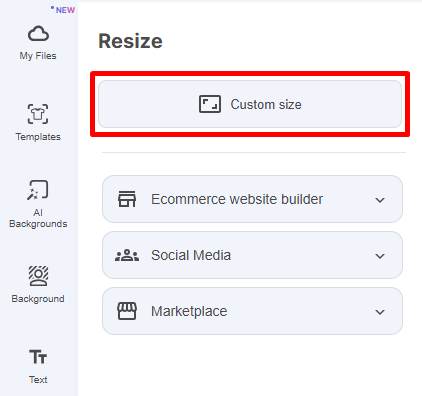Click the AI Backgrounds sidebar label
The image size is (422, 396).
38,218
